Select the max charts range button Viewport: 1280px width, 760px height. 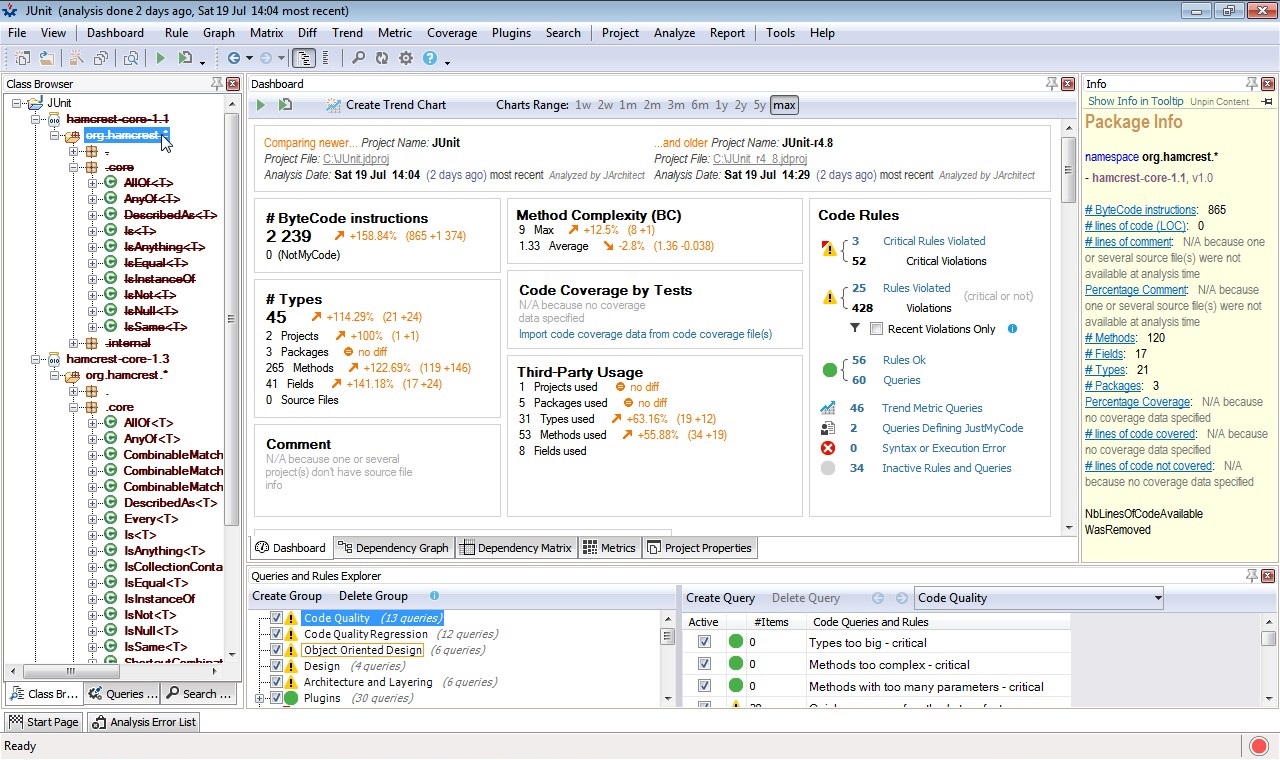(784, 105)
